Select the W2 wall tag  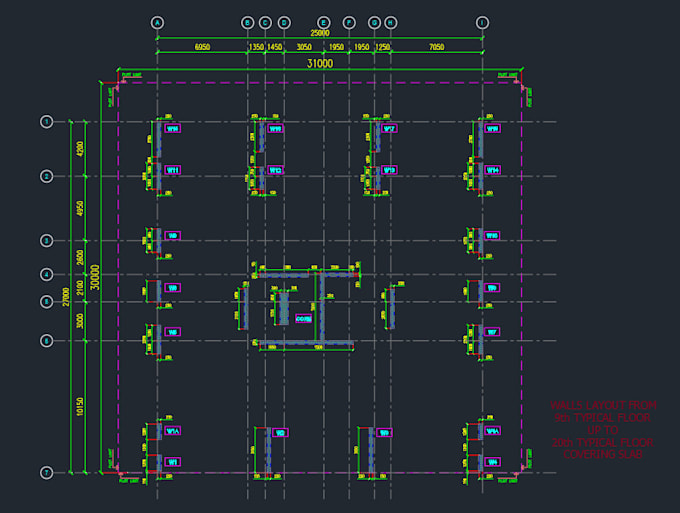coord(280,432)
